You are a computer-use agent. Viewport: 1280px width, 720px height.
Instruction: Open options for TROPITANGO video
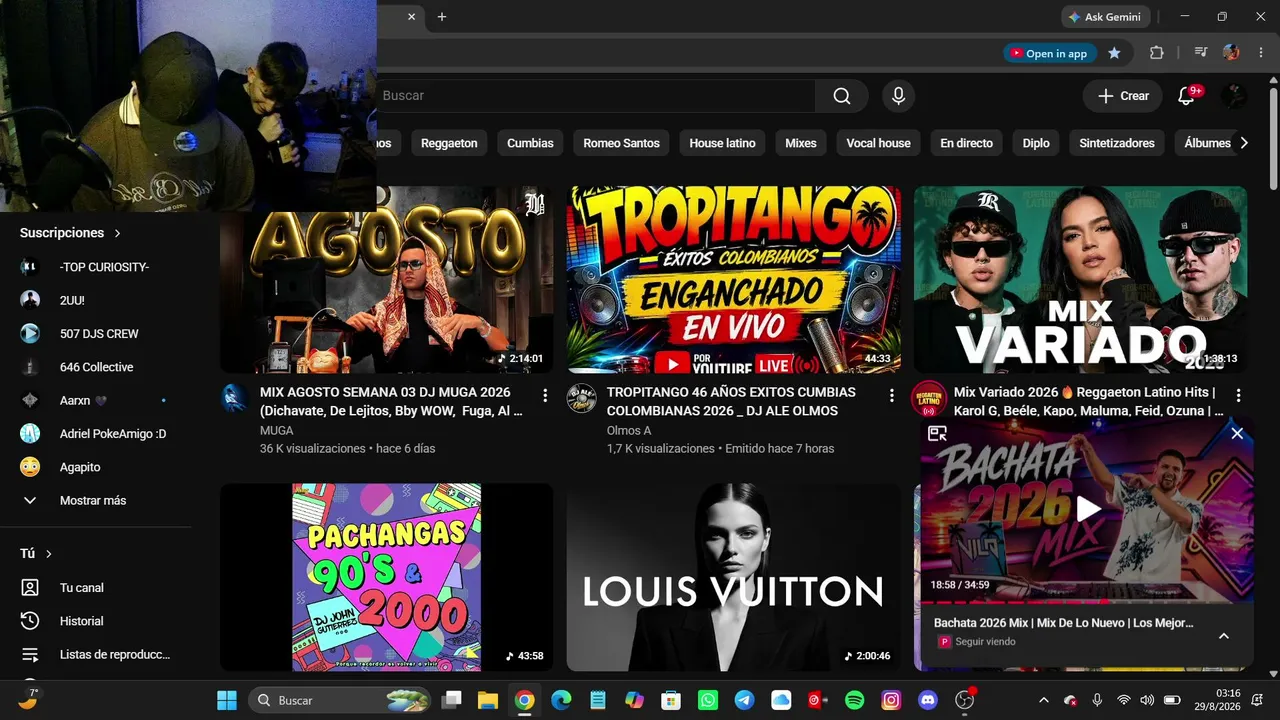[x=892, y=396]
